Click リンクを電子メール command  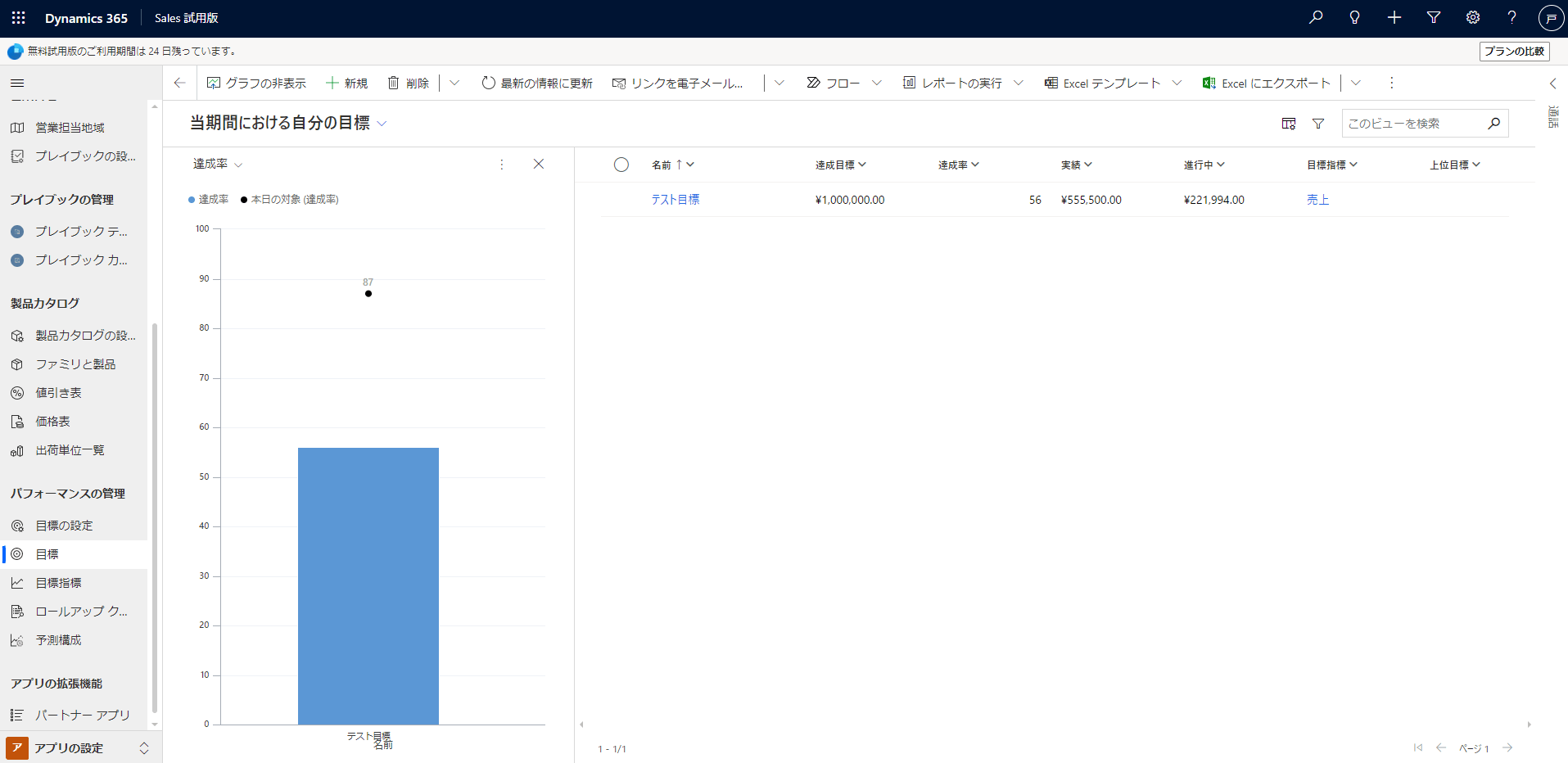[678, 83]
